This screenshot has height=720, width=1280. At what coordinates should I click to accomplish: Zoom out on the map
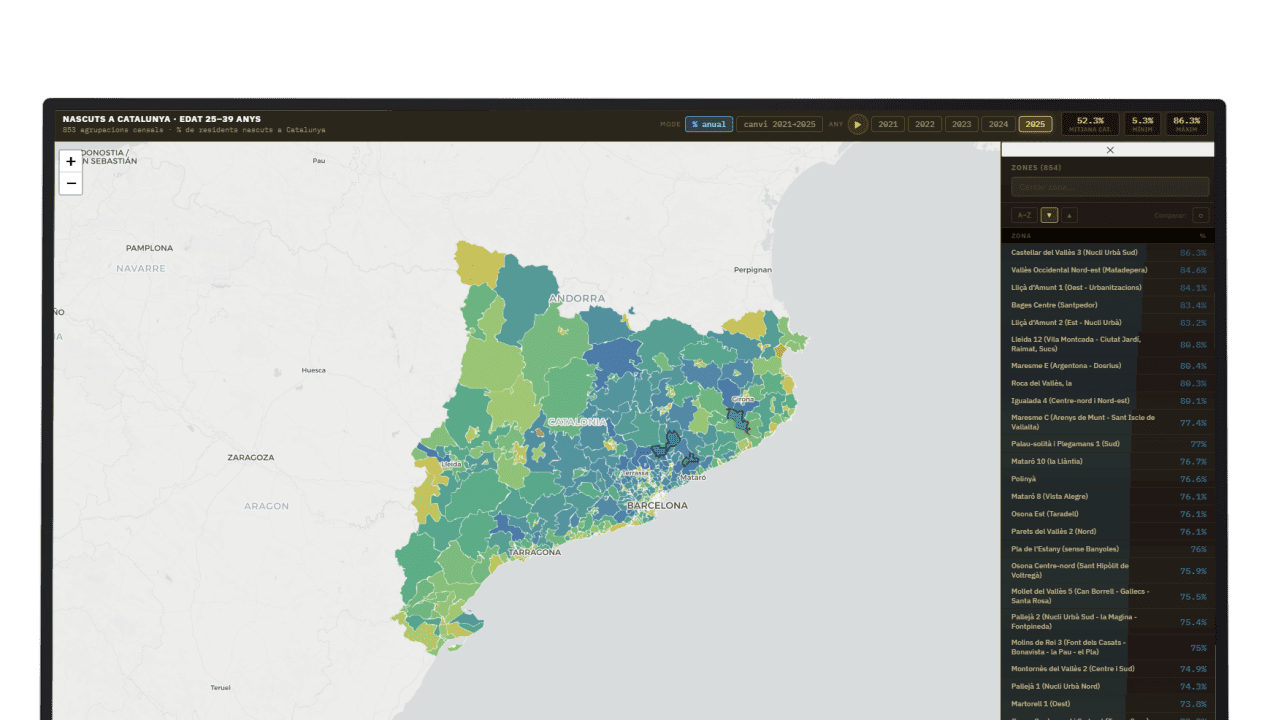(x=70, y=183)
